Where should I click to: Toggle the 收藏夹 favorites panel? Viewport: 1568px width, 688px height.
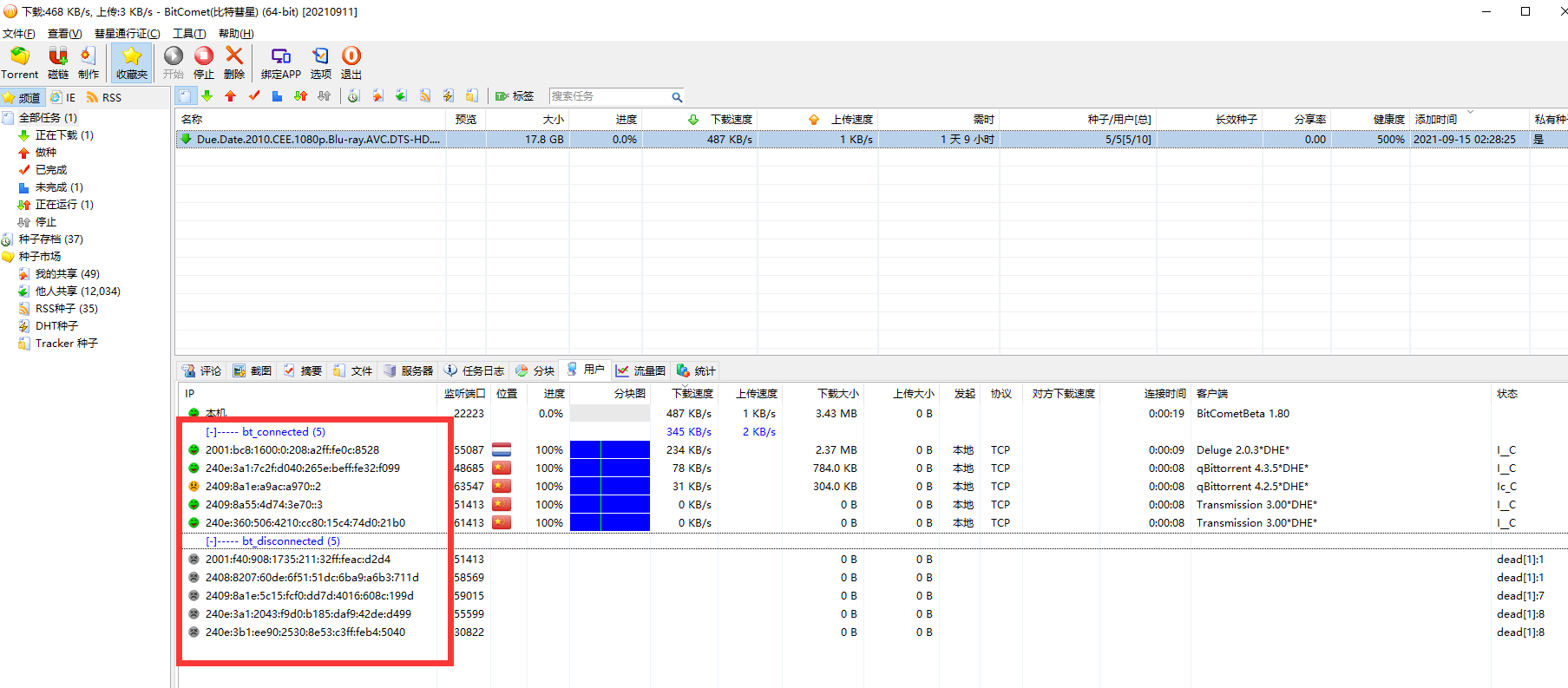(132, 63)
